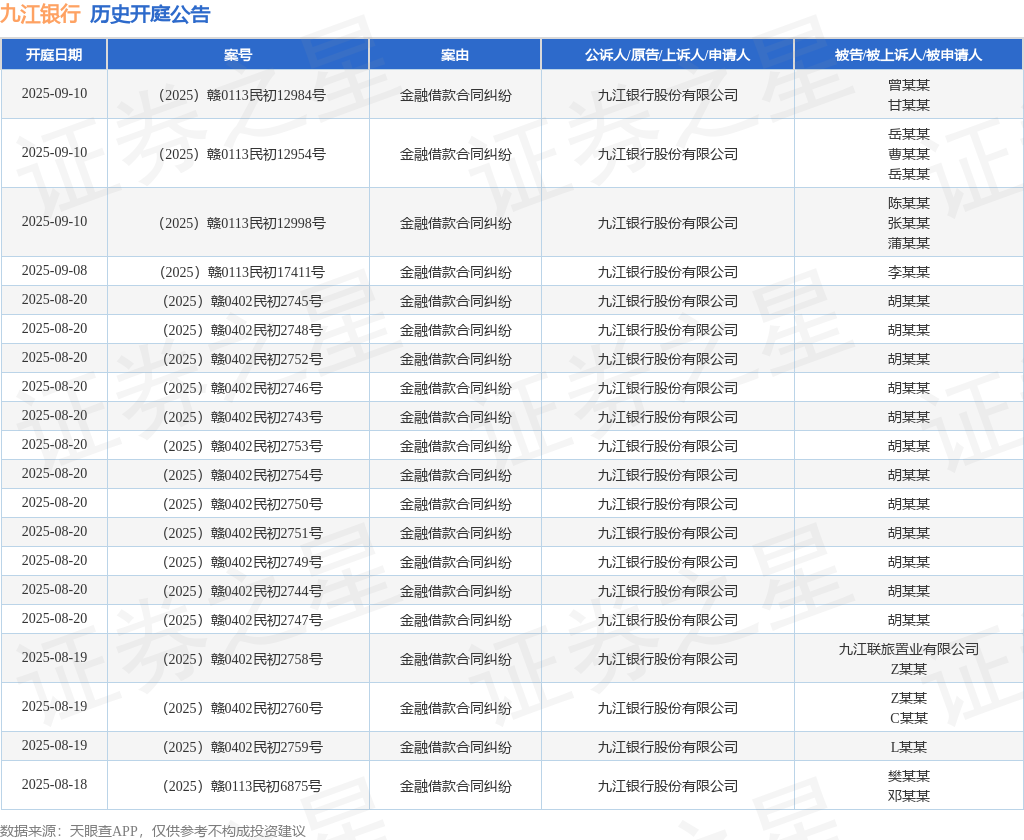The height and width of the screenshot is (840, 1024).
Task: Click 金融借款合同纠纷 in case 17411 row
Action: pos(455,272)
